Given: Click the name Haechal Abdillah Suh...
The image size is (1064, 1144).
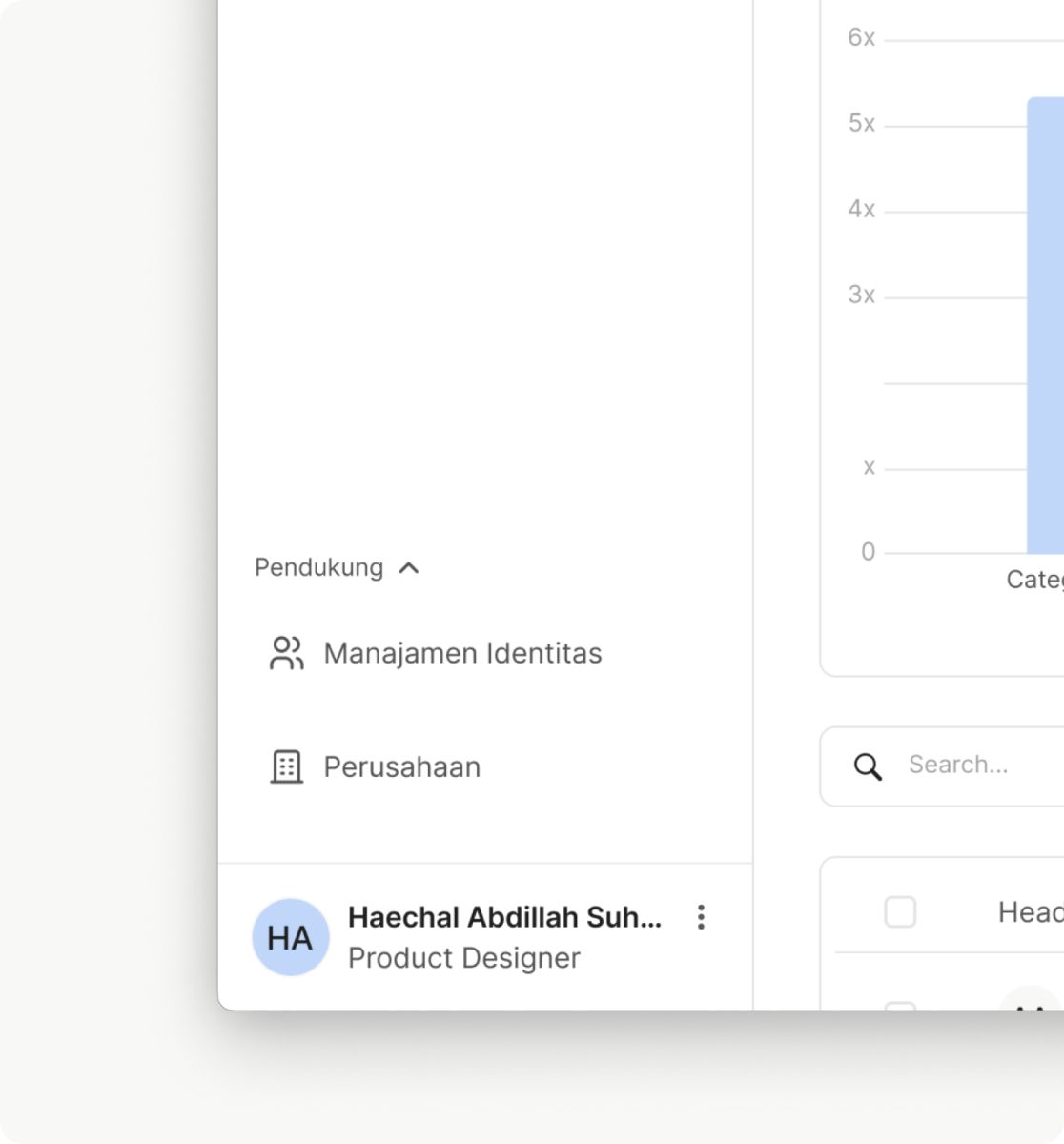Looking at the screenshot, I should [x=504, y=917].
